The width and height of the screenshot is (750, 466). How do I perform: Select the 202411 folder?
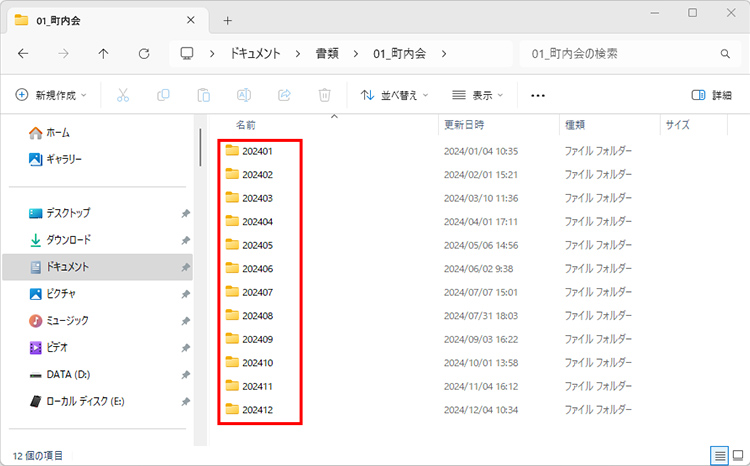point(249,386)
